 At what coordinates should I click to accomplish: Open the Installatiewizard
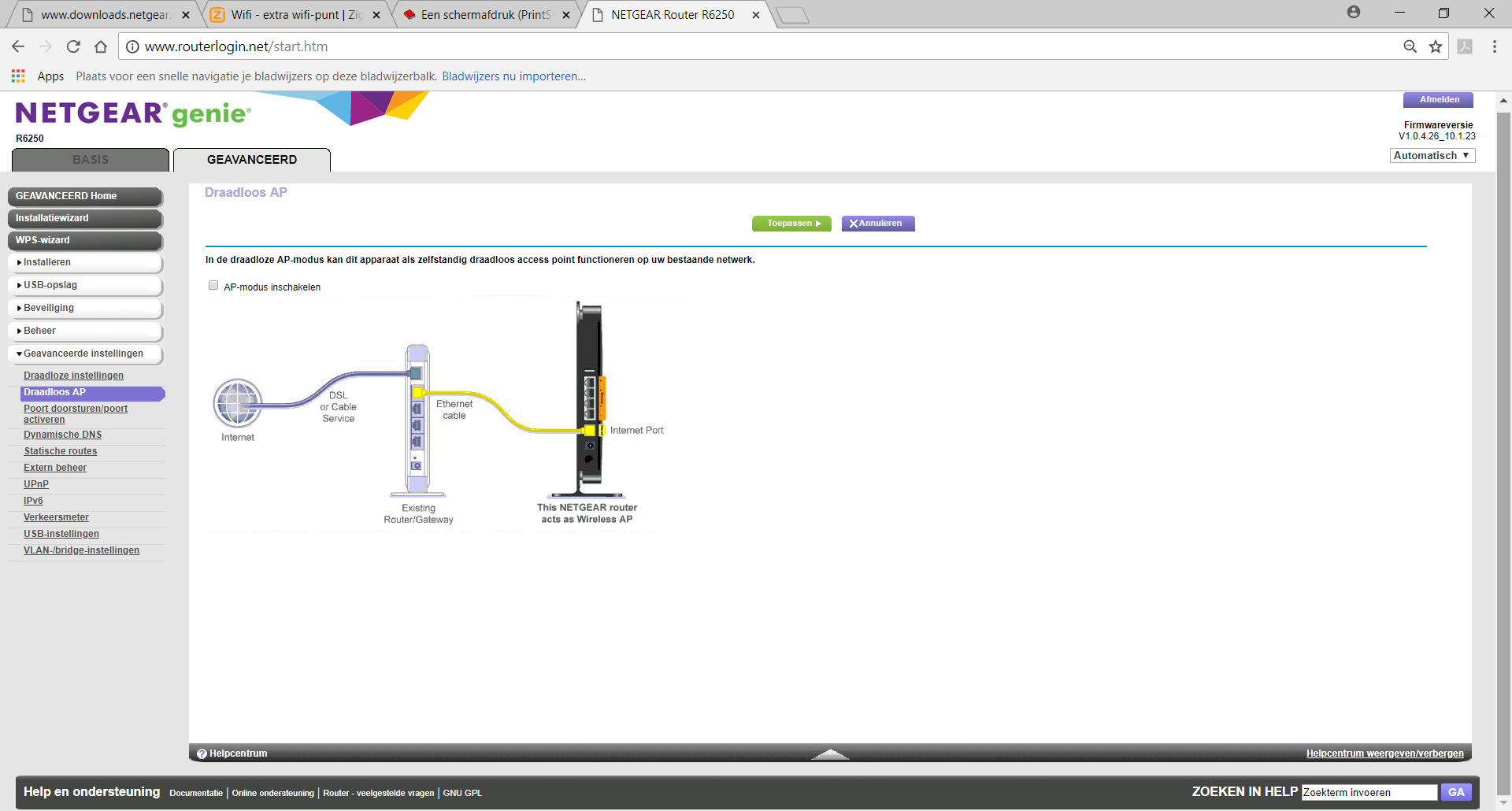[x=85, y=218]
